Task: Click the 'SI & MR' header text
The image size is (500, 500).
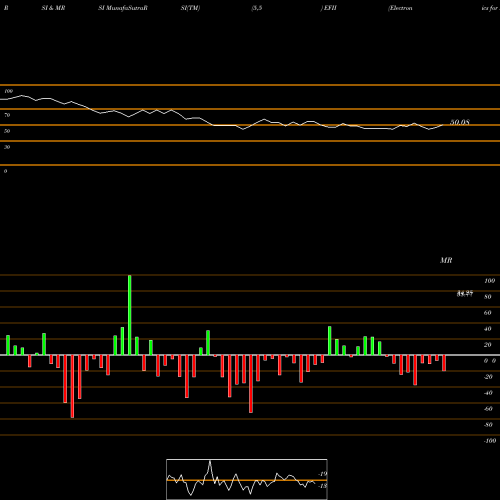Action: (x=53, y=8)
